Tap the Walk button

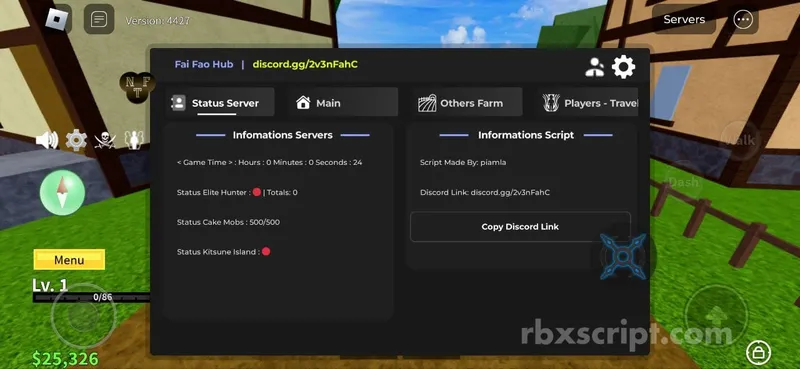[x=739, y=140]
